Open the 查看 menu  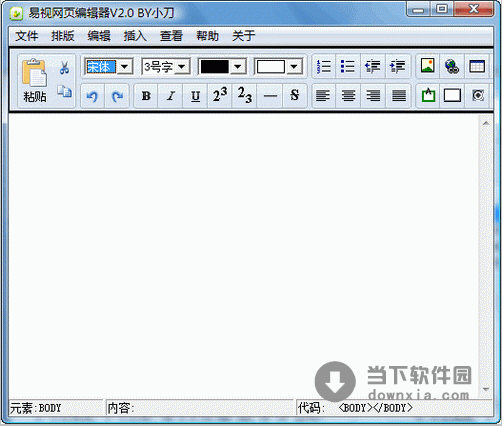pos(171,36)
